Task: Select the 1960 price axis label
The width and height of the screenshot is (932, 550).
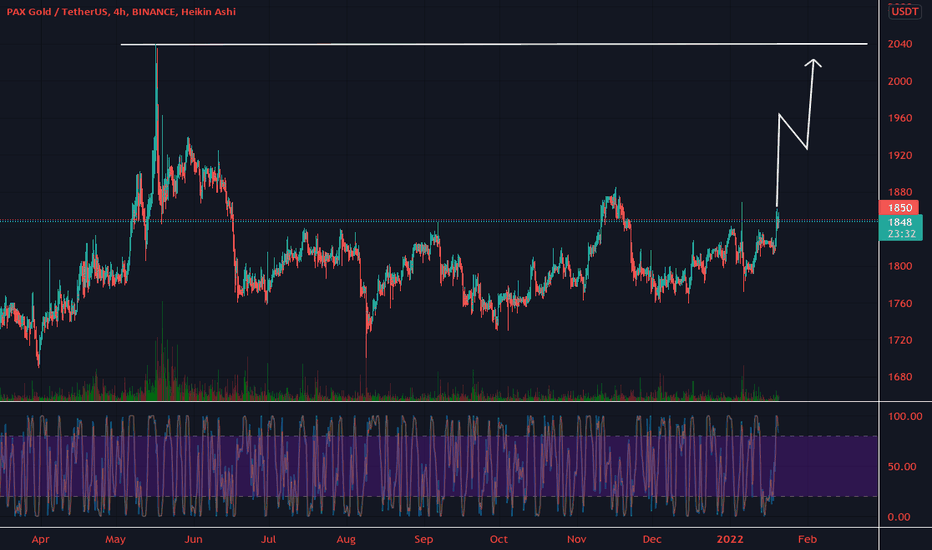Action: (899, 118)
